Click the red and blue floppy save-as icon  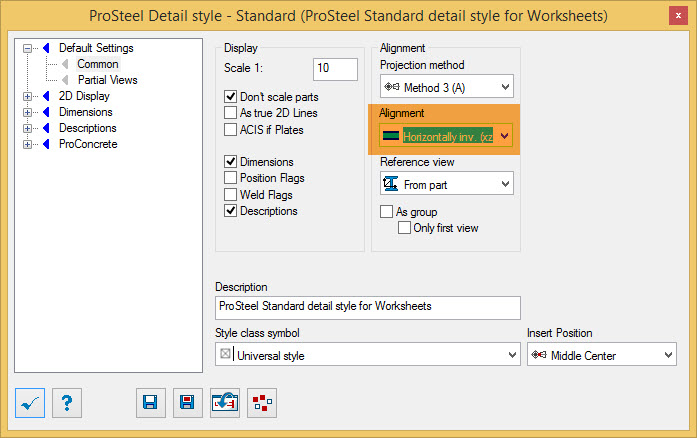coord(188,403)
